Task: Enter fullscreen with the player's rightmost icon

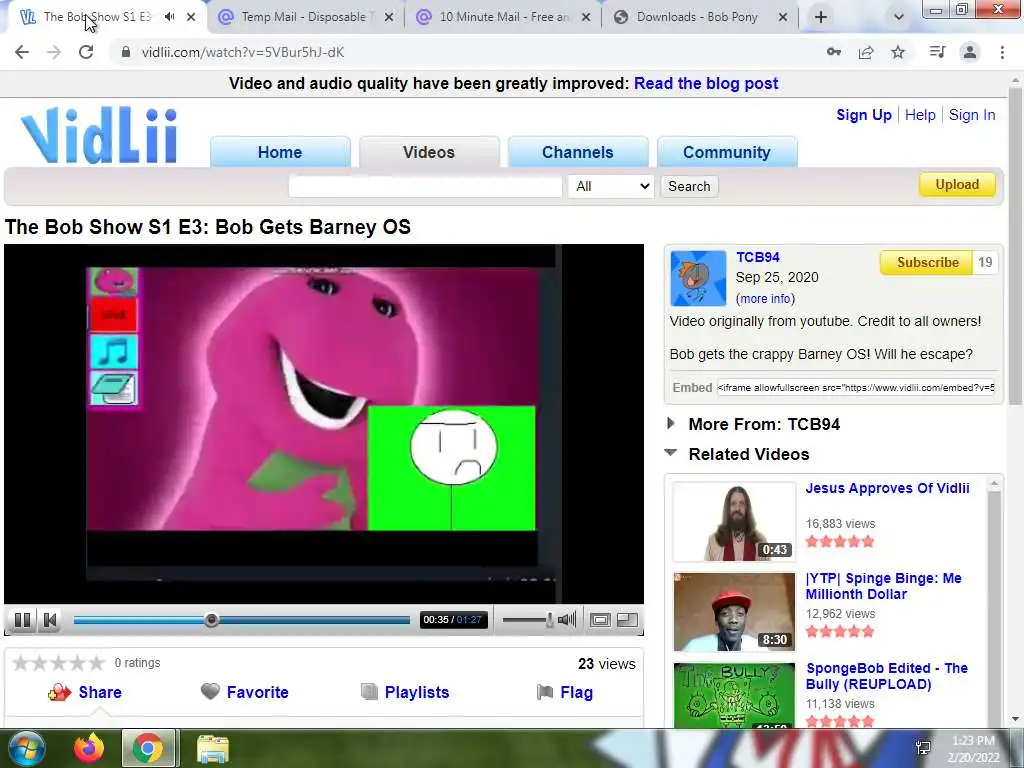Action: point(627,620)
